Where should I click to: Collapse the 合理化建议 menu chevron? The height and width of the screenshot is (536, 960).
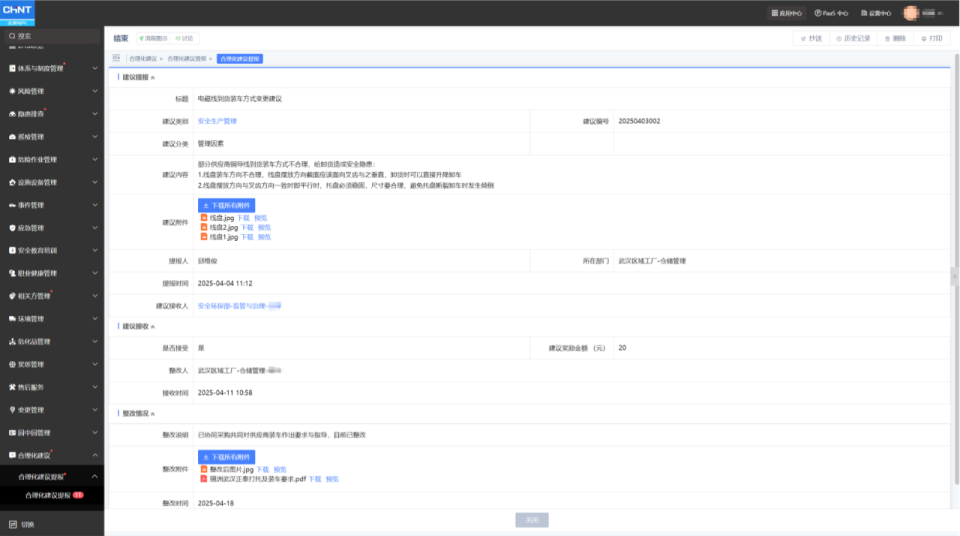coord(95,455)
